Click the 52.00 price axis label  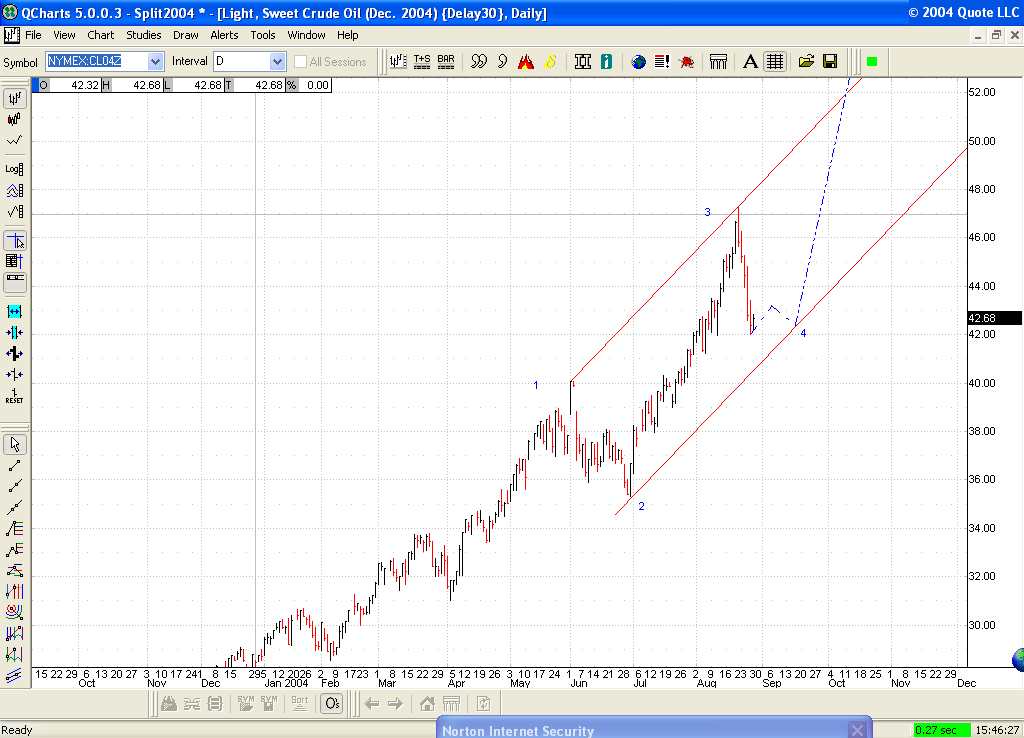click(x=982, y=92)
